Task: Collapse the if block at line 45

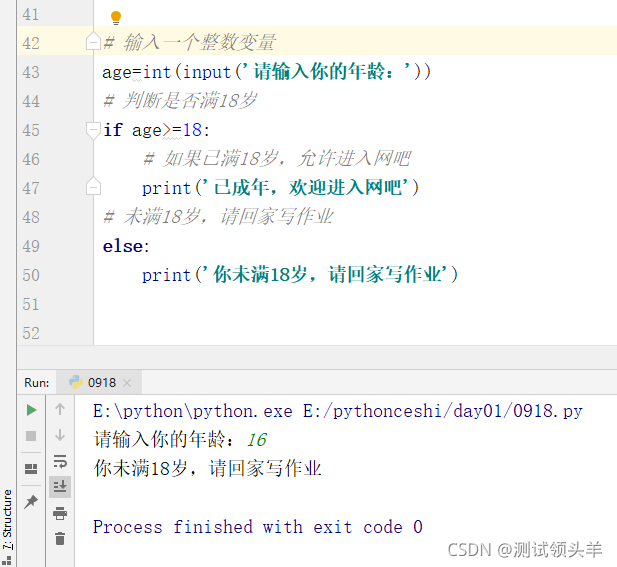Action: tap(93, 131)
